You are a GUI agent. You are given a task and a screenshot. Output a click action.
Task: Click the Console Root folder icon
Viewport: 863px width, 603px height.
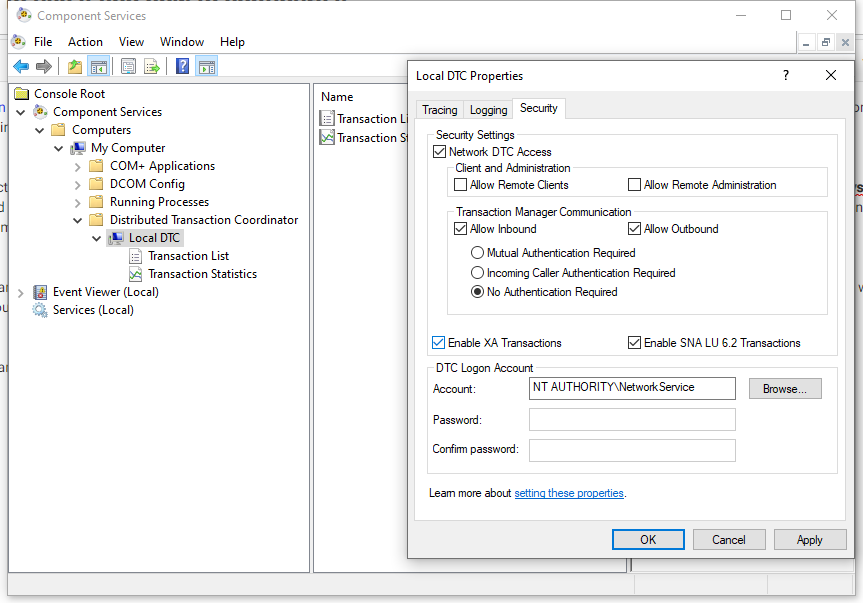(x=22, y=94)
